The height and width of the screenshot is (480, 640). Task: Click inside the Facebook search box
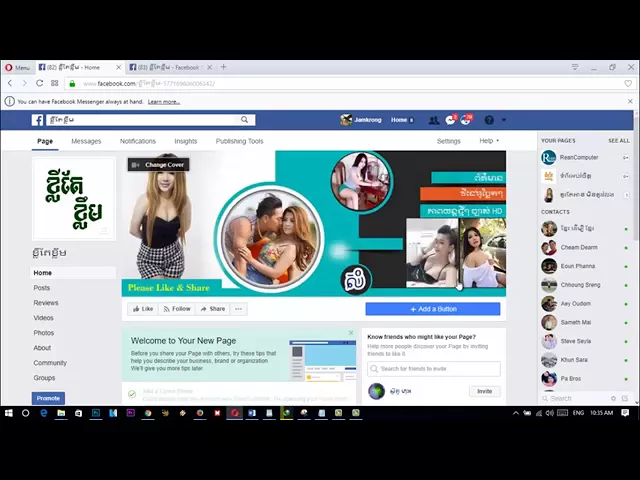(x=143, y=120)
